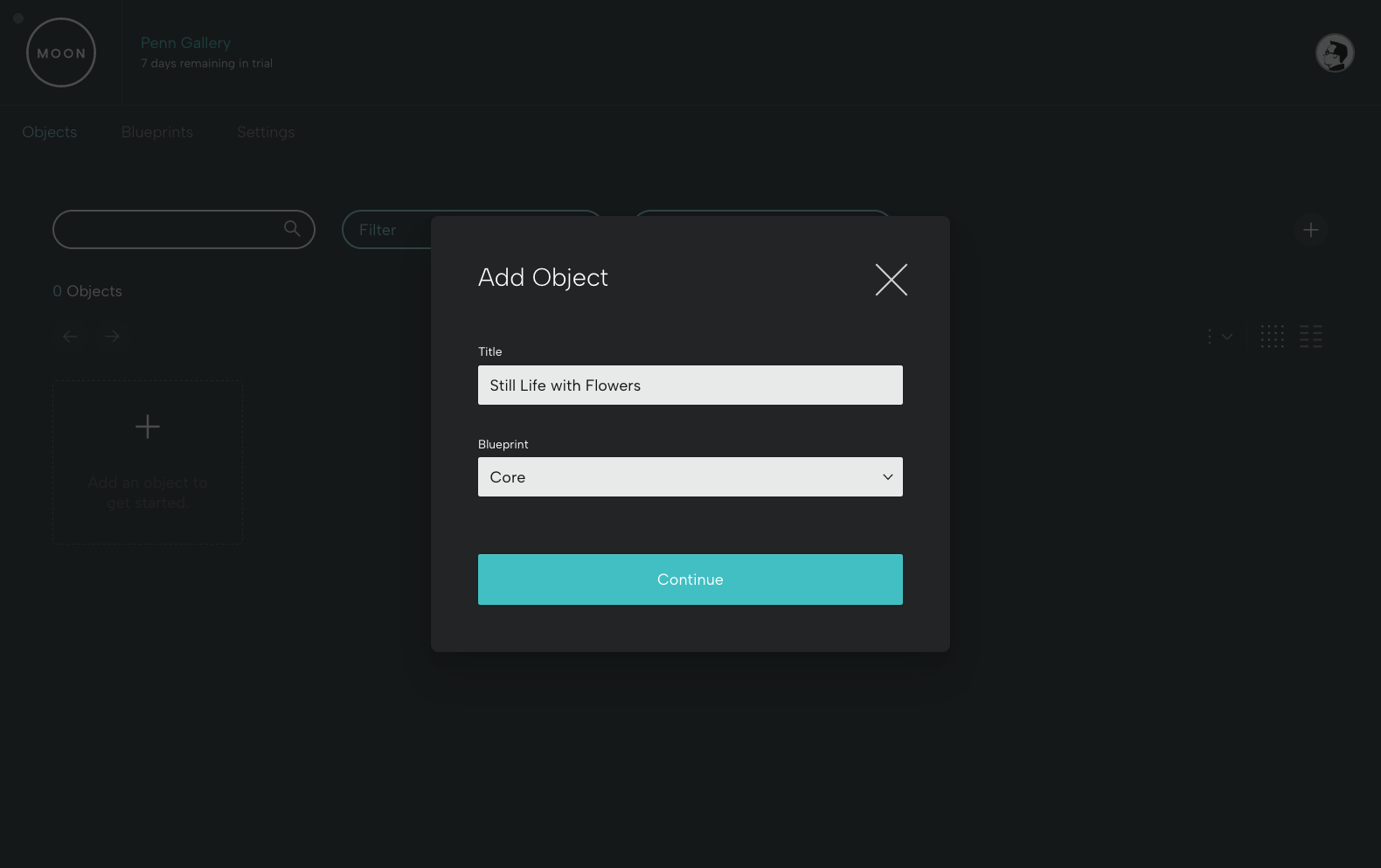Open the Blueprint Core dropdown
This screenshot has height=868, width=1381.
tap(690, 477)
